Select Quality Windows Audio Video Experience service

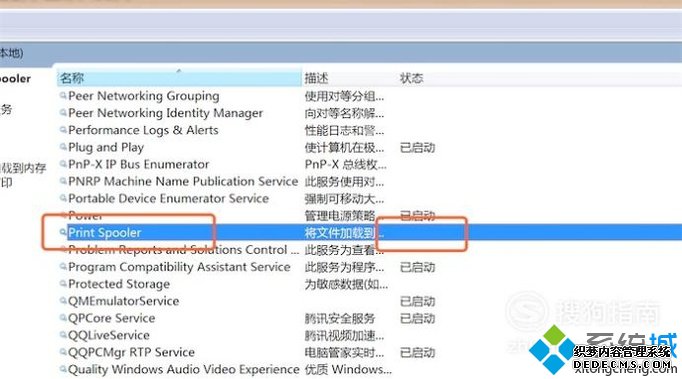pos(184,369)
